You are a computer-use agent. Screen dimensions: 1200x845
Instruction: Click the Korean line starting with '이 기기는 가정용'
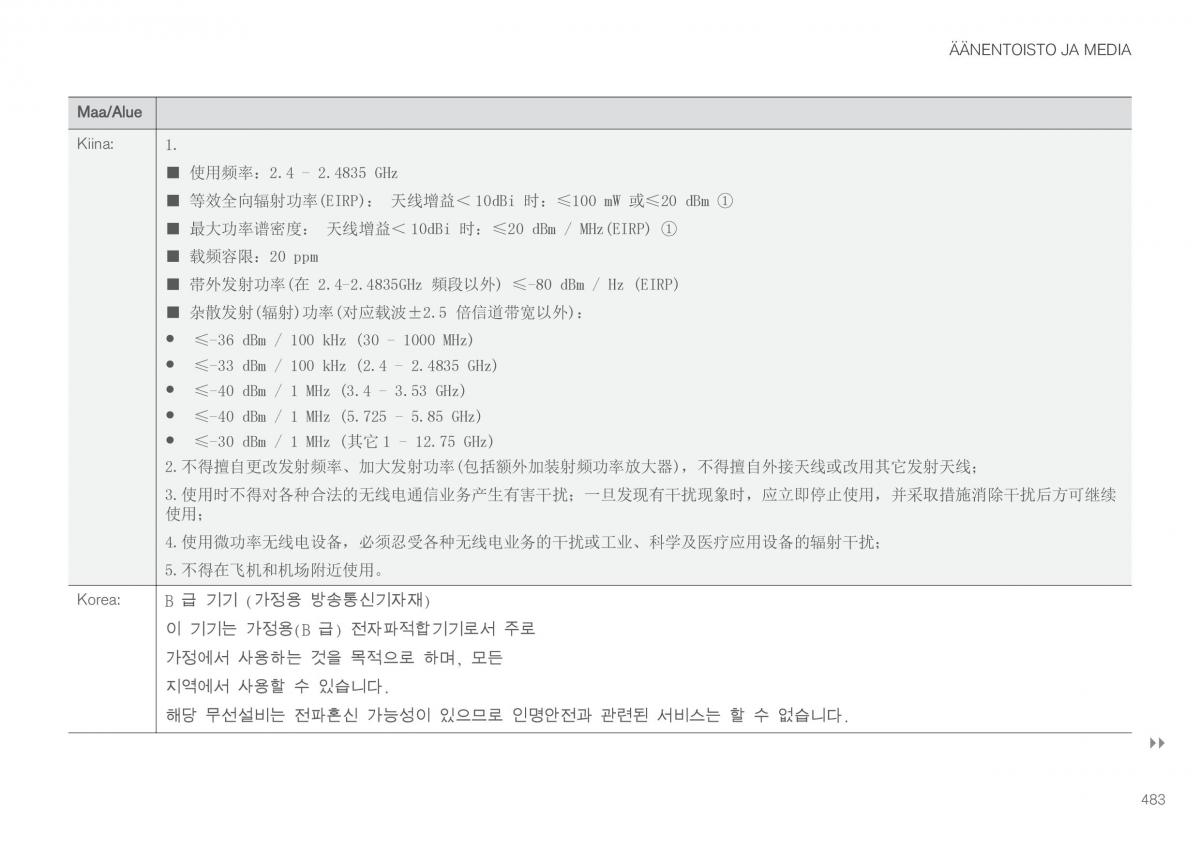[x=350, y=629]
